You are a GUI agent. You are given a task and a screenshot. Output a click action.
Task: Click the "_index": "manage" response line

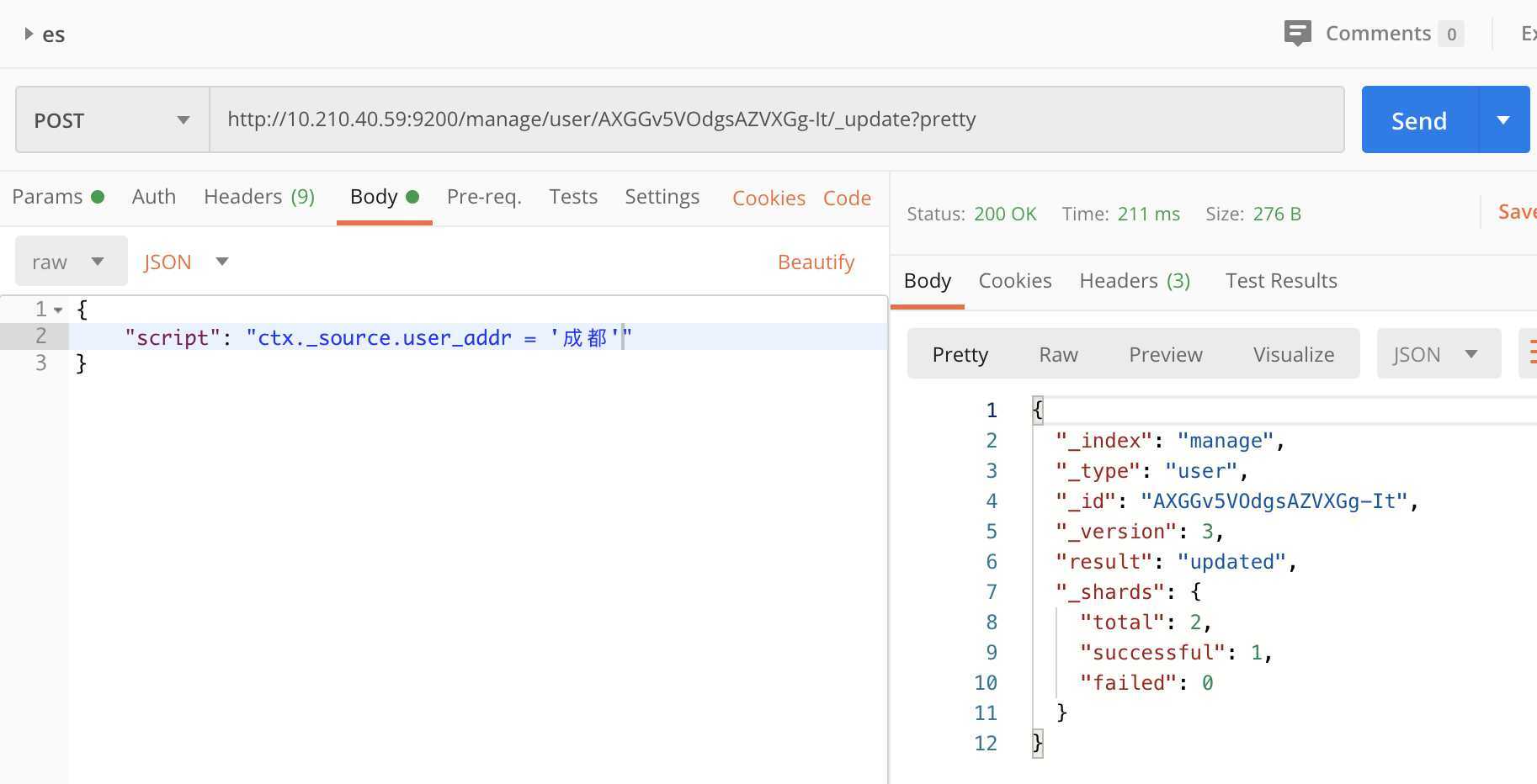pyautogui.click(x=1170, y=441)
